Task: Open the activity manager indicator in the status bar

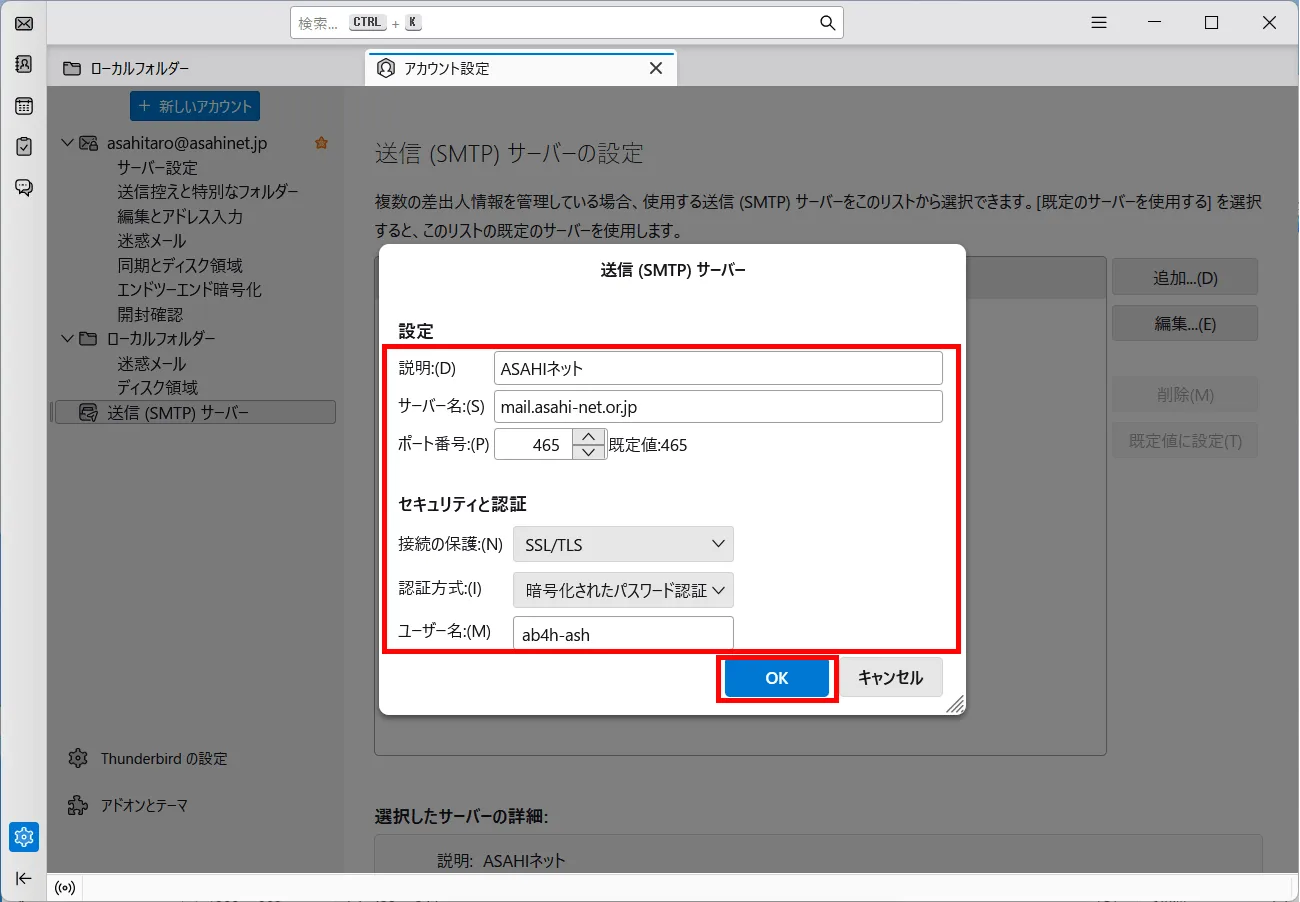Action: 65,888
